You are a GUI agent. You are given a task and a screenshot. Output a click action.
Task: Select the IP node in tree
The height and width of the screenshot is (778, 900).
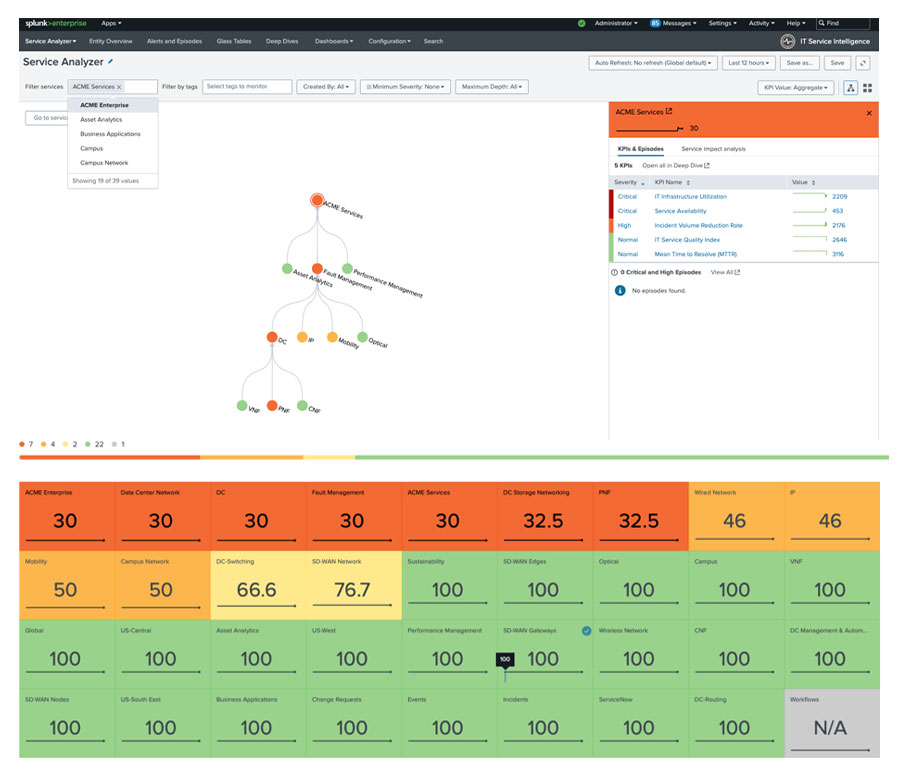302,337
